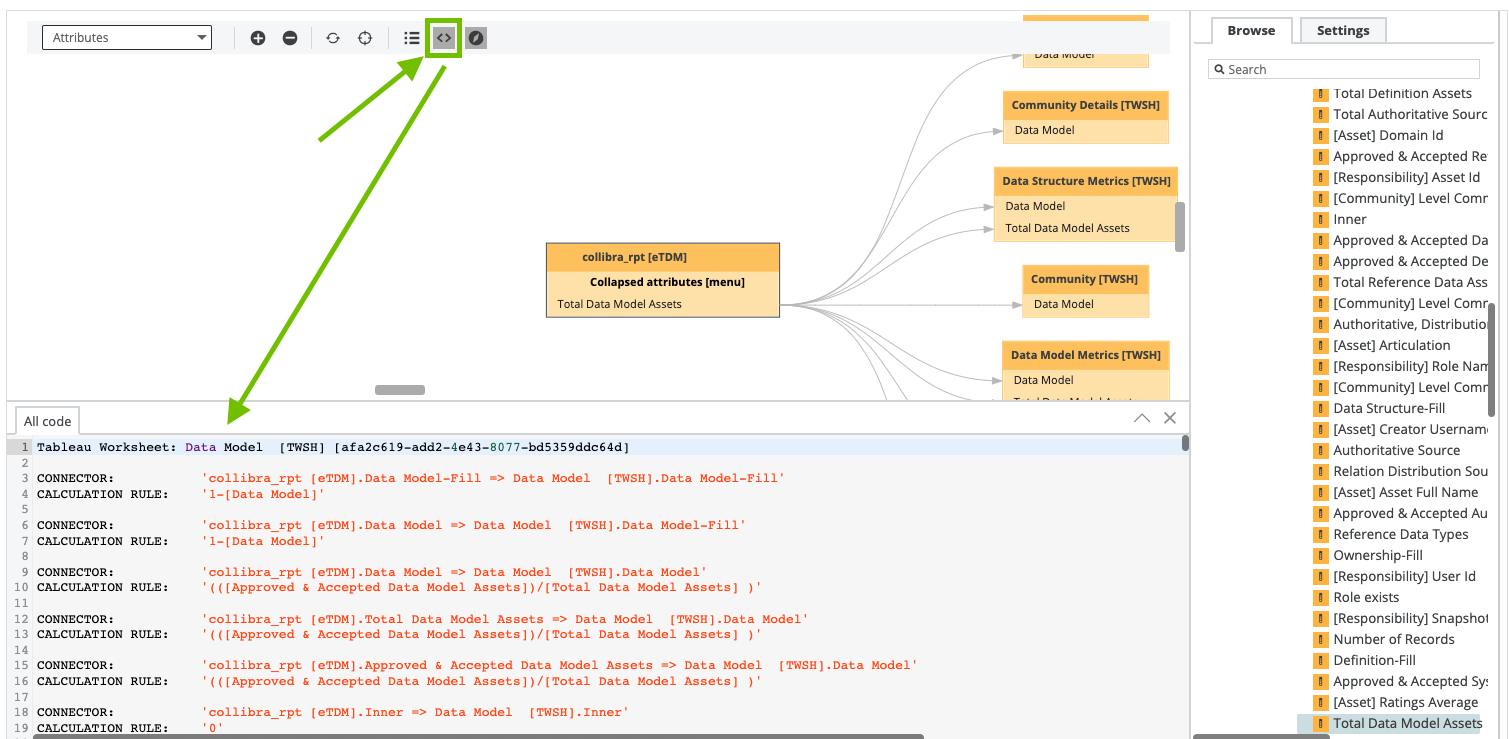The width and height of the screenshot is (1509, 739).
Task: Click the zoom out minus icon
Action: 290,38
